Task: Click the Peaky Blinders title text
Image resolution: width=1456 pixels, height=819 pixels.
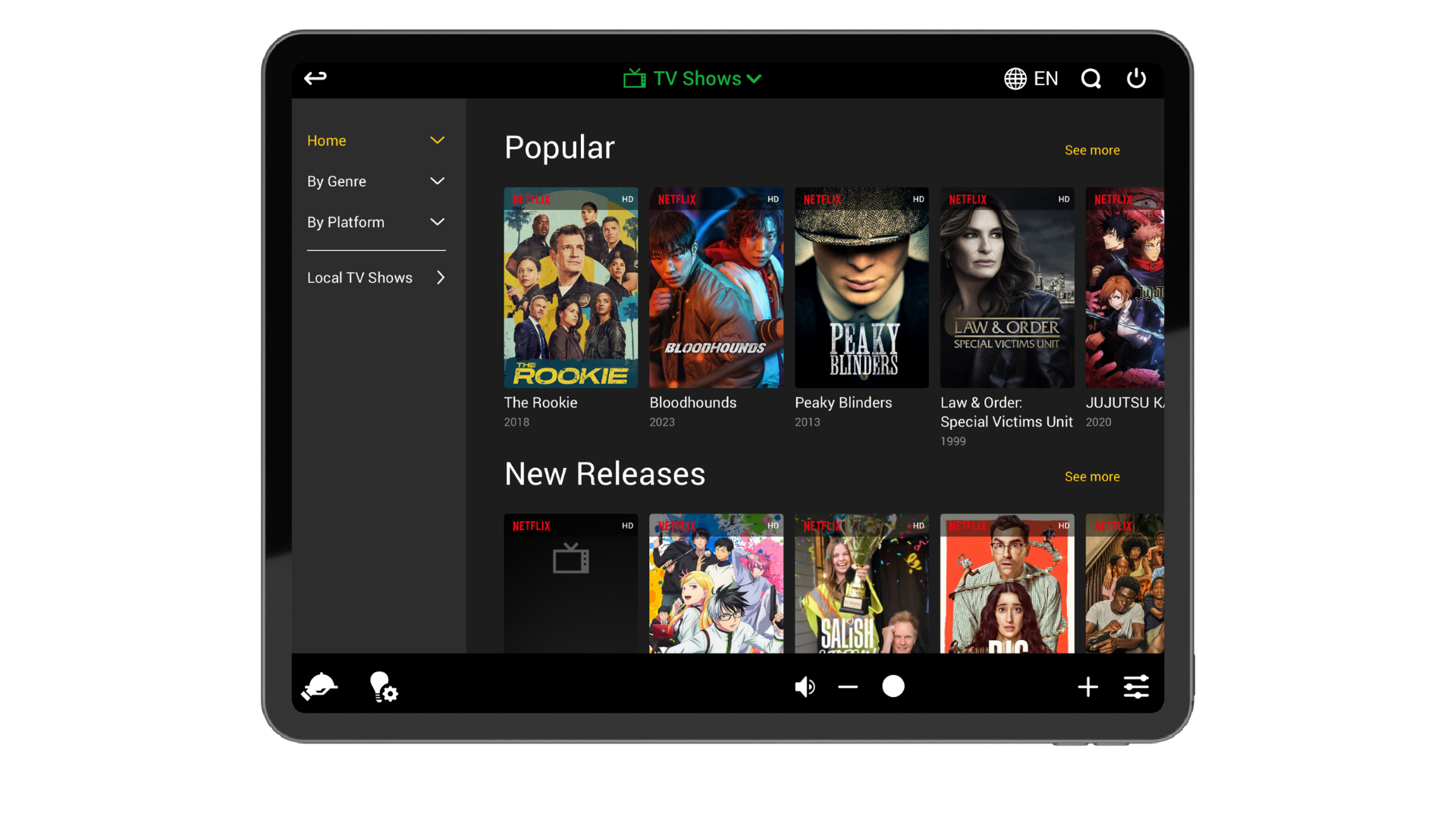Action: pyautogui.click(x=843, y=403)
